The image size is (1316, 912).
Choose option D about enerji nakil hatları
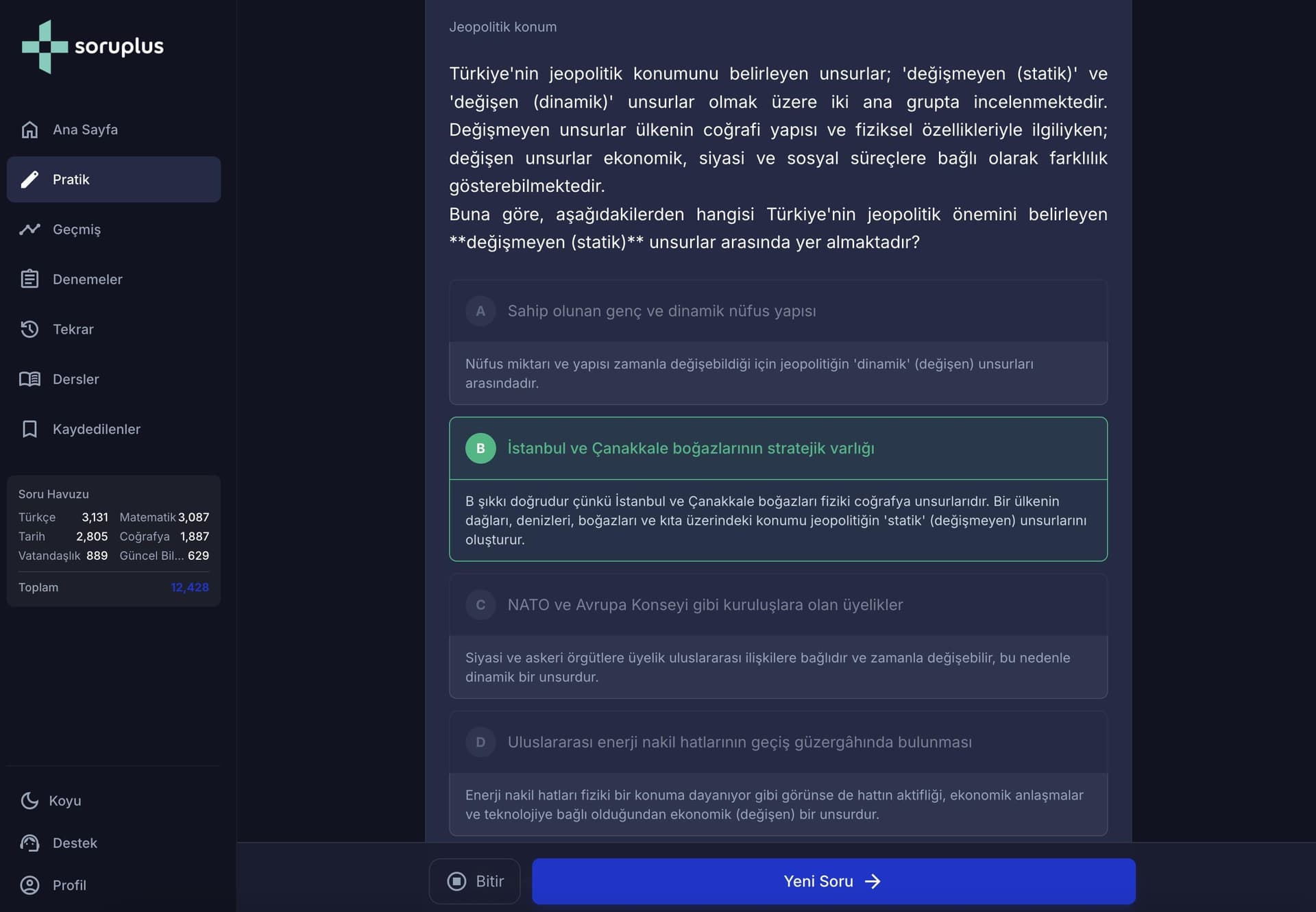tap(739, 742)
